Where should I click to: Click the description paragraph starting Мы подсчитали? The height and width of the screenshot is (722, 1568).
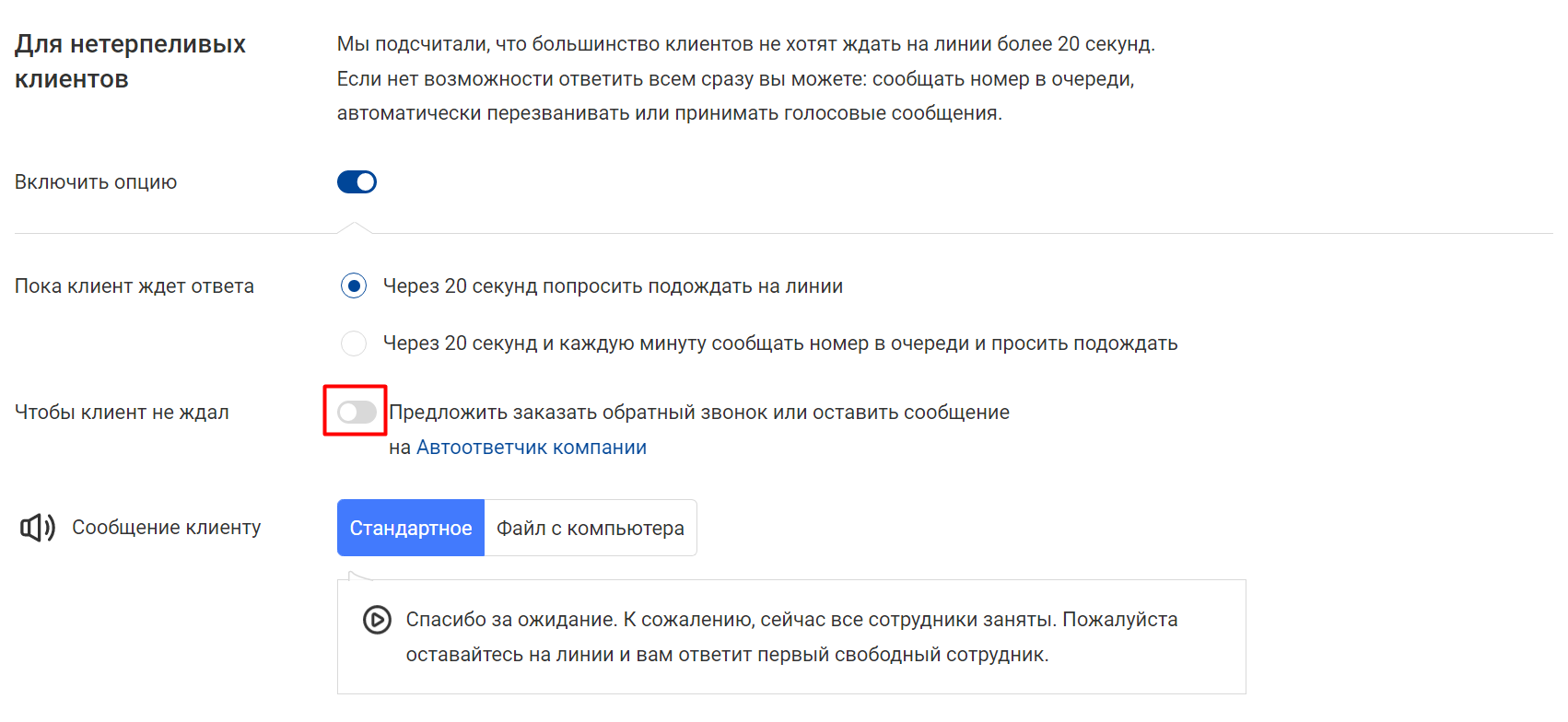click(746, 78)
